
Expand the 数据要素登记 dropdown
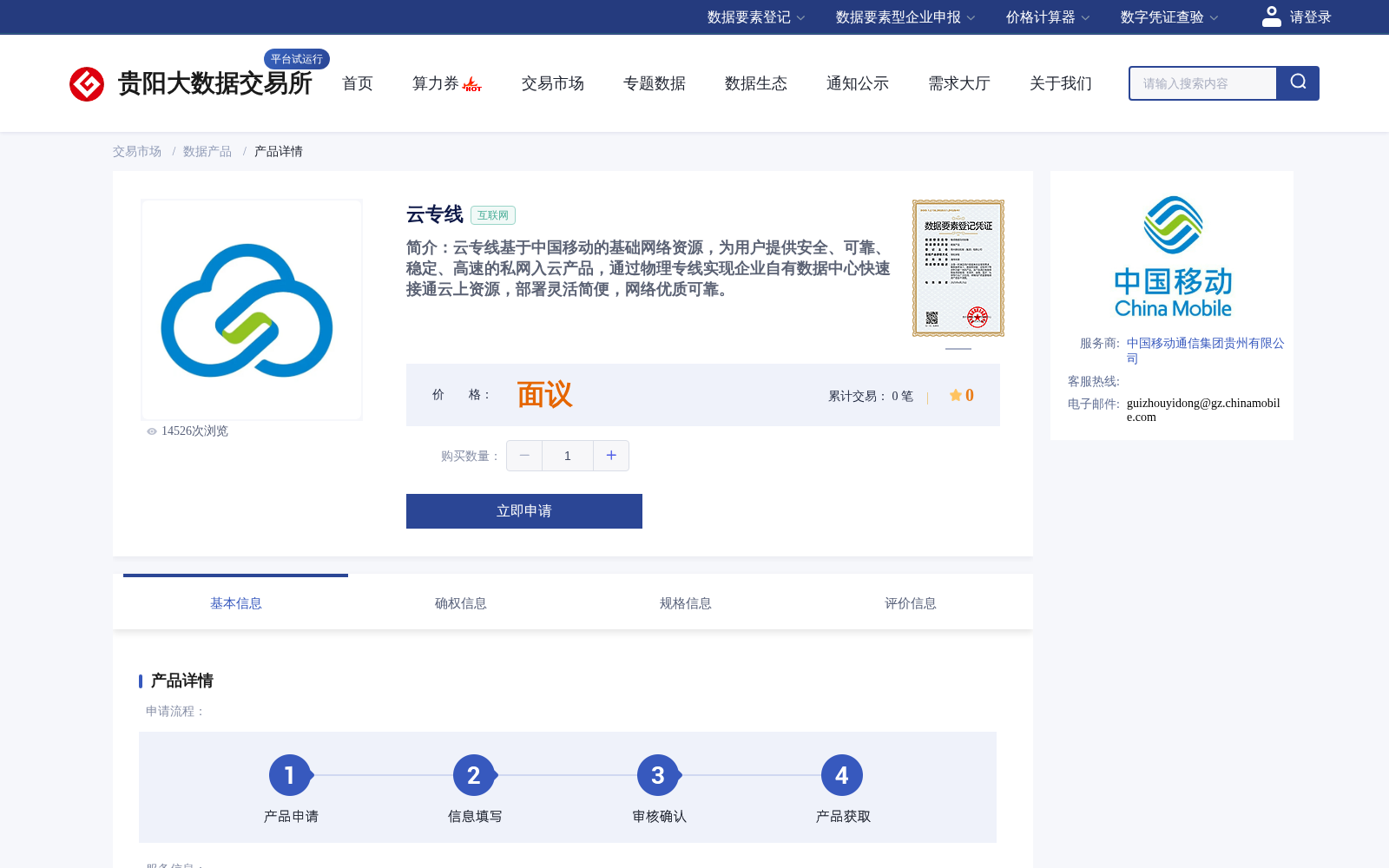(x=756, y=17)
